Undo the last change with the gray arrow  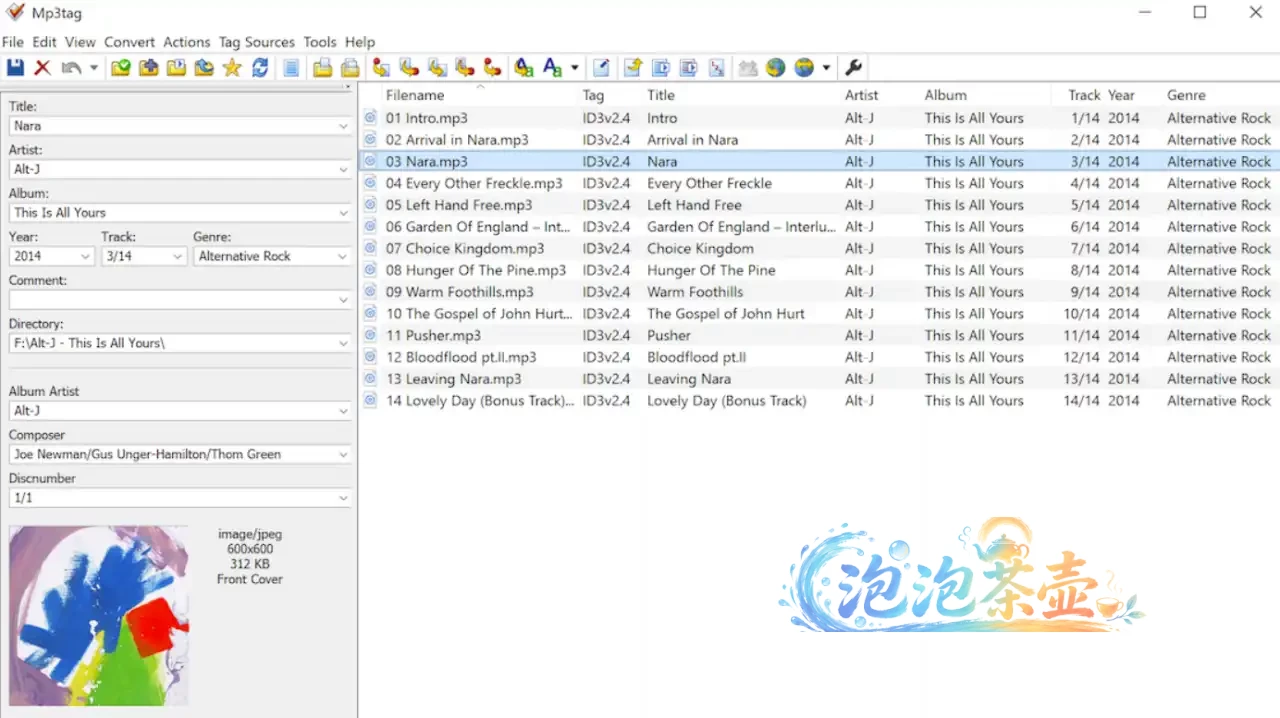click(x=71, y=68)
